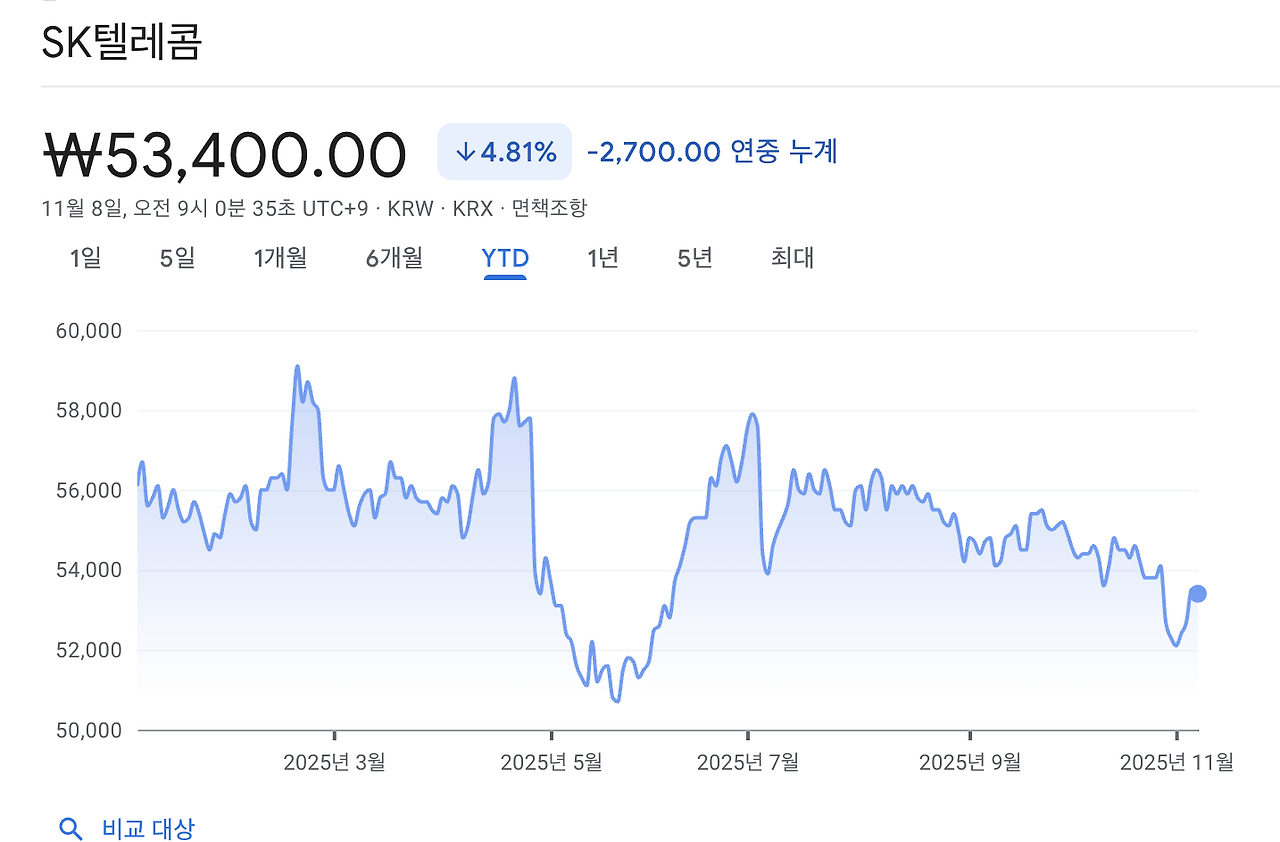This screenshot has height=842, width=1280.
Task: Open the 1개월 chart view
Action: pos(280,258)
